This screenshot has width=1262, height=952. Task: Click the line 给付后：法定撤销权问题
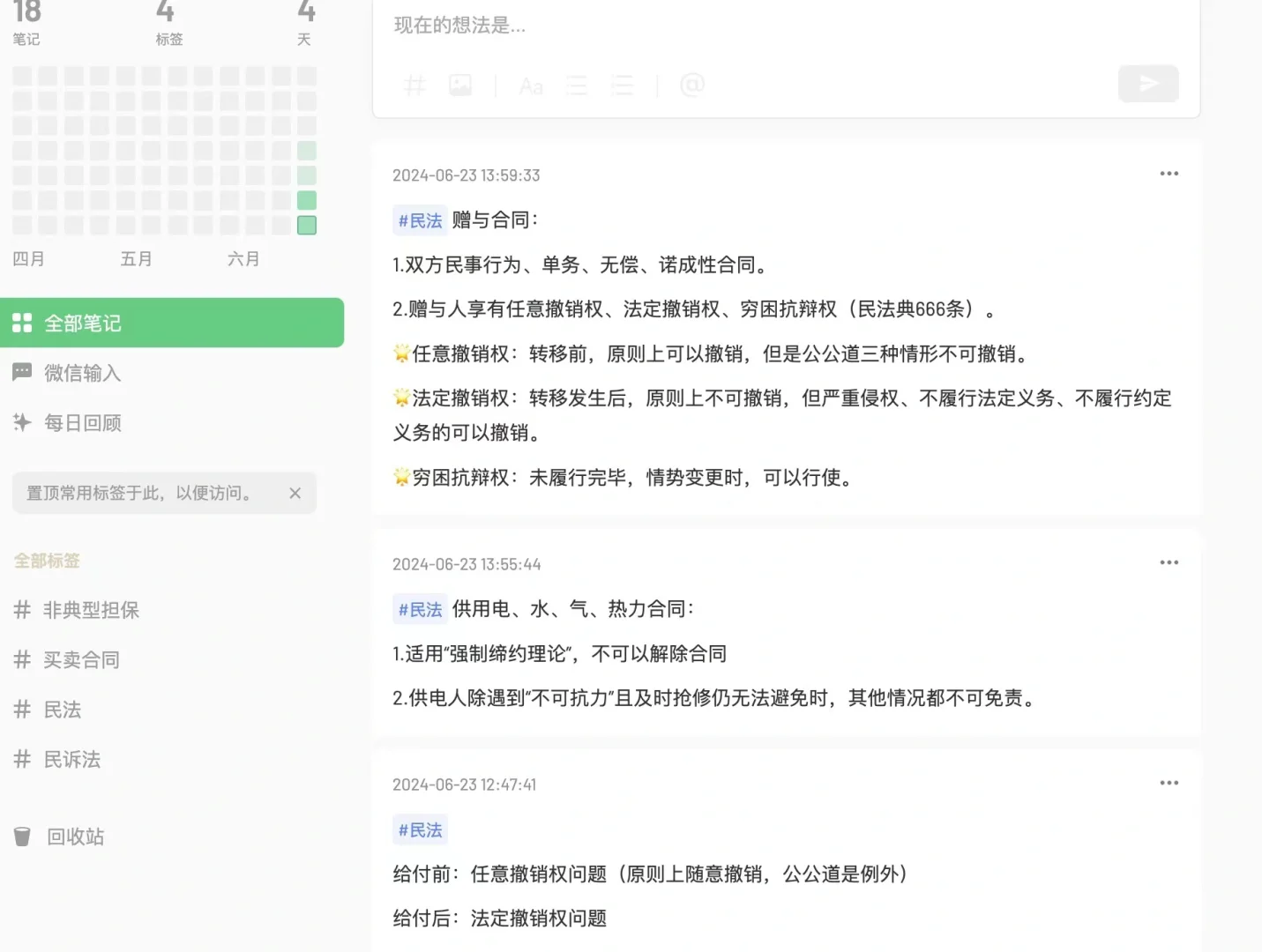(x=500, y=919)
